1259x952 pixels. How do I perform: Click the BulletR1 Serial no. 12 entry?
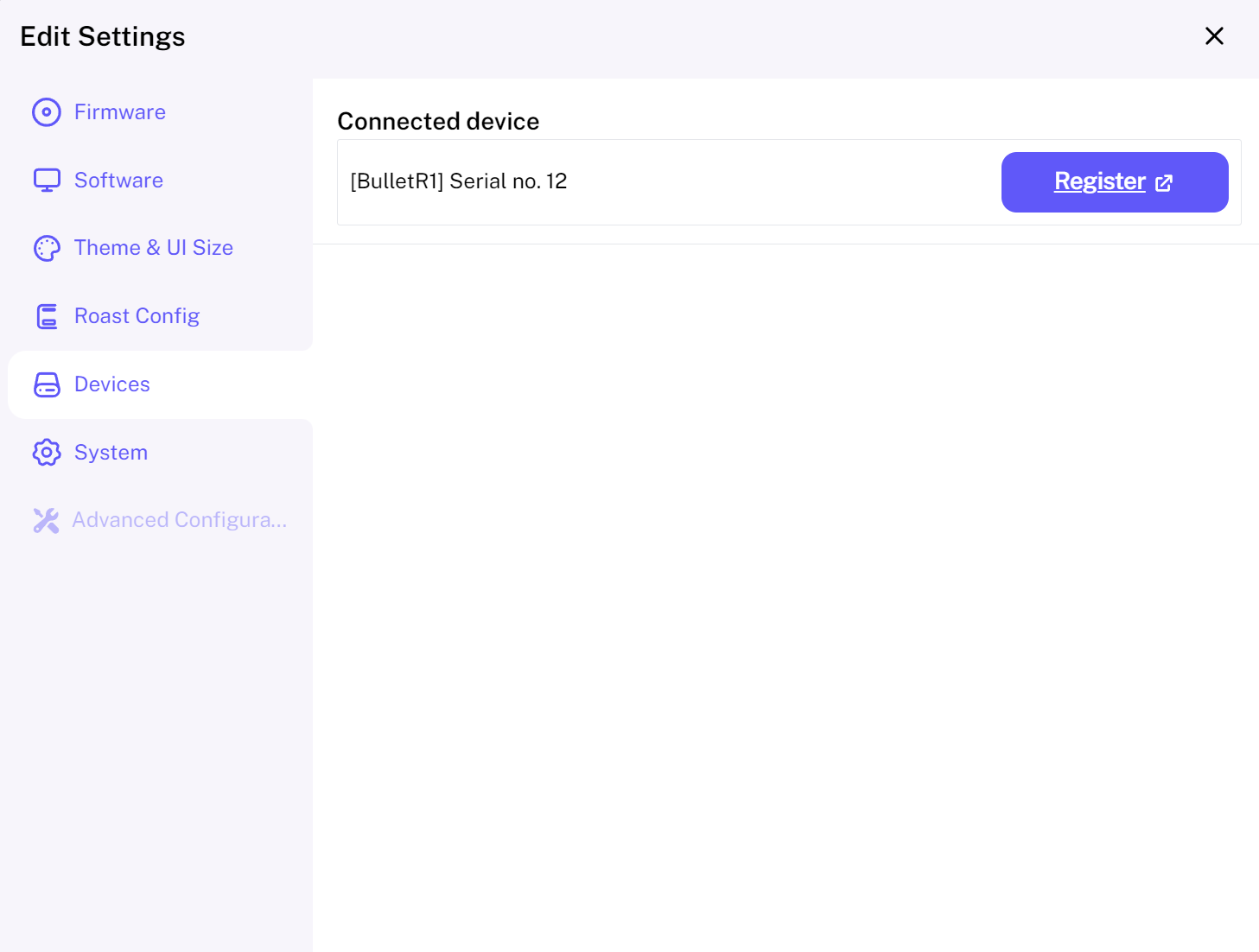(x=458, y=181)
